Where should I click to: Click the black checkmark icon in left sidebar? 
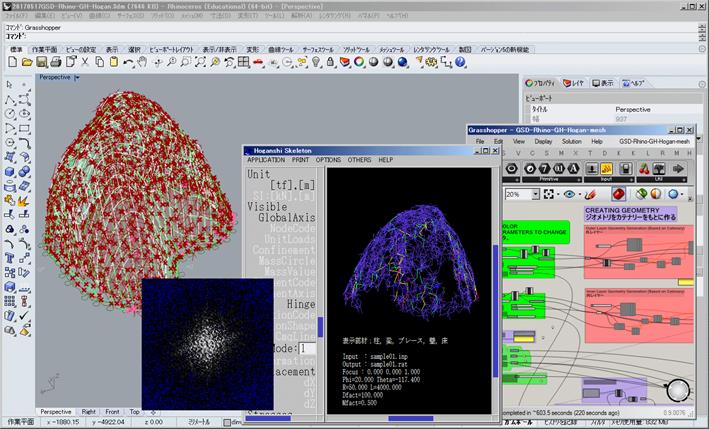pos(24,316)
